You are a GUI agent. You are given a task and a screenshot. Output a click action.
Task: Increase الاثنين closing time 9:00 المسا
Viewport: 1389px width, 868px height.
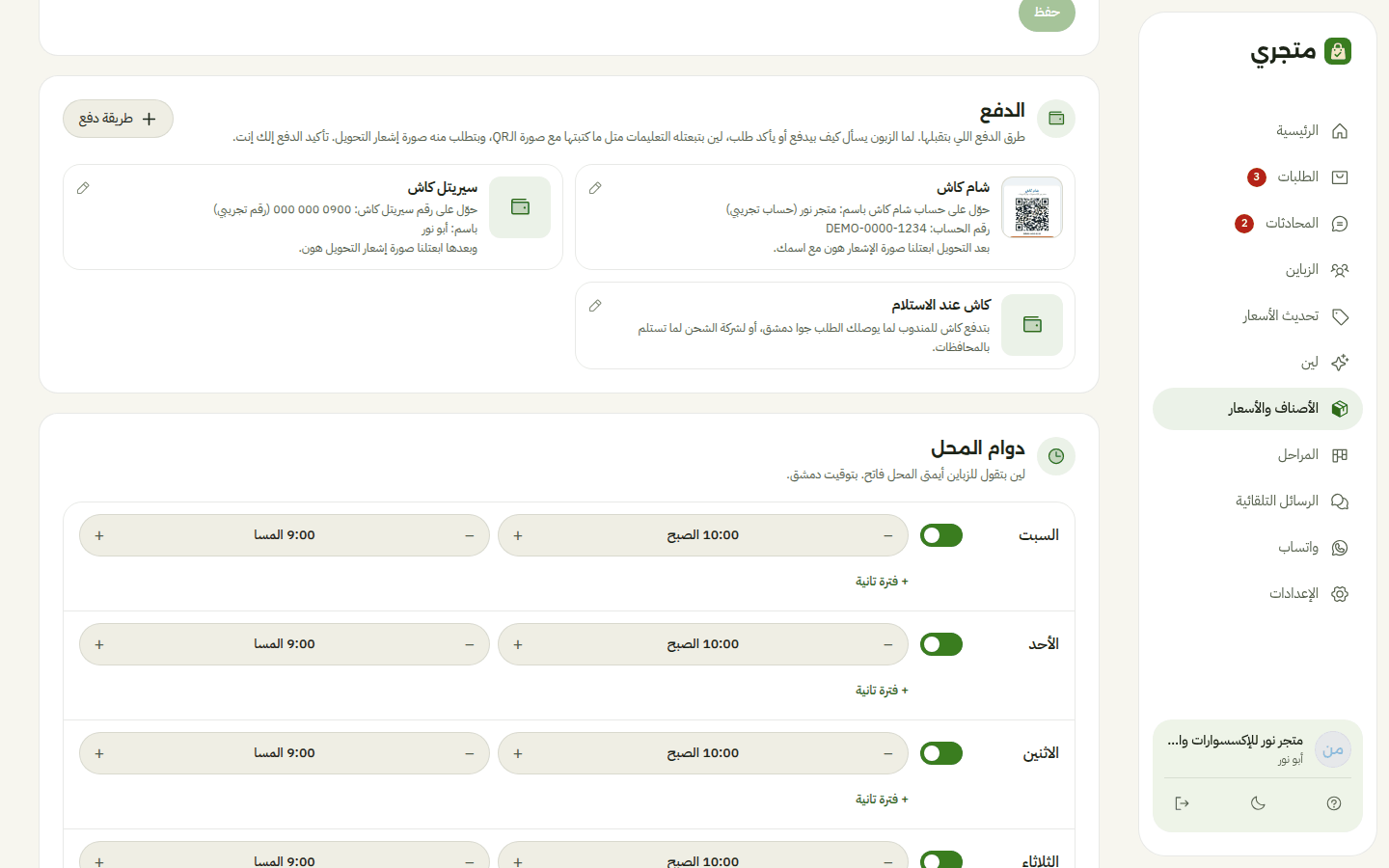point(99,753)
